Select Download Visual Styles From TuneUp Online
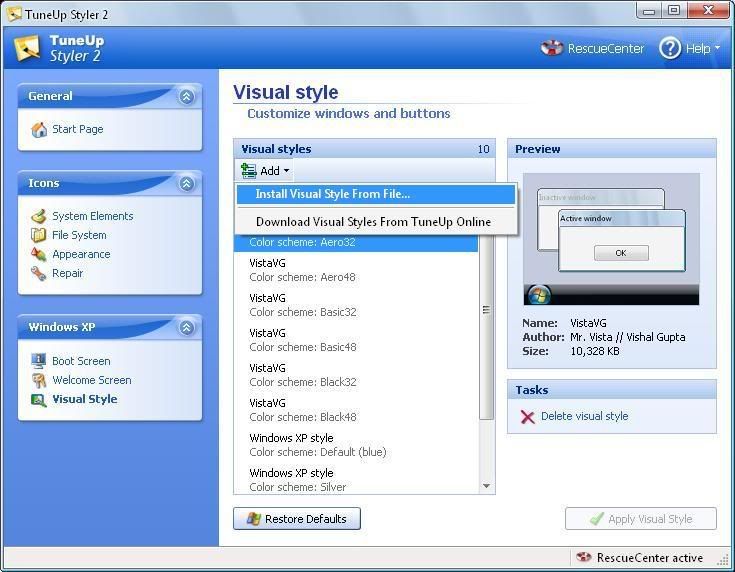 (373, 222)
